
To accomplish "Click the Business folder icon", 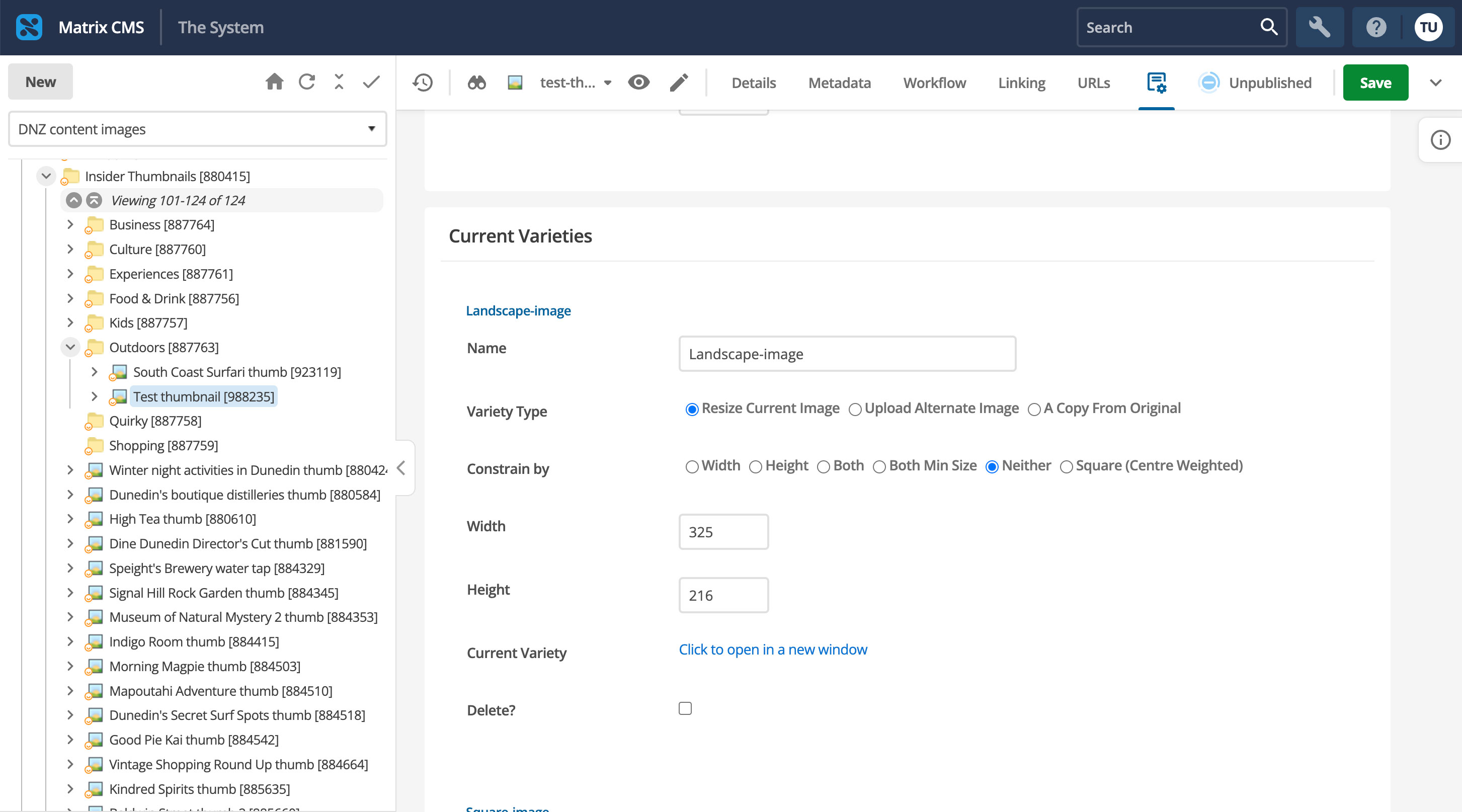I will [94, 225].
